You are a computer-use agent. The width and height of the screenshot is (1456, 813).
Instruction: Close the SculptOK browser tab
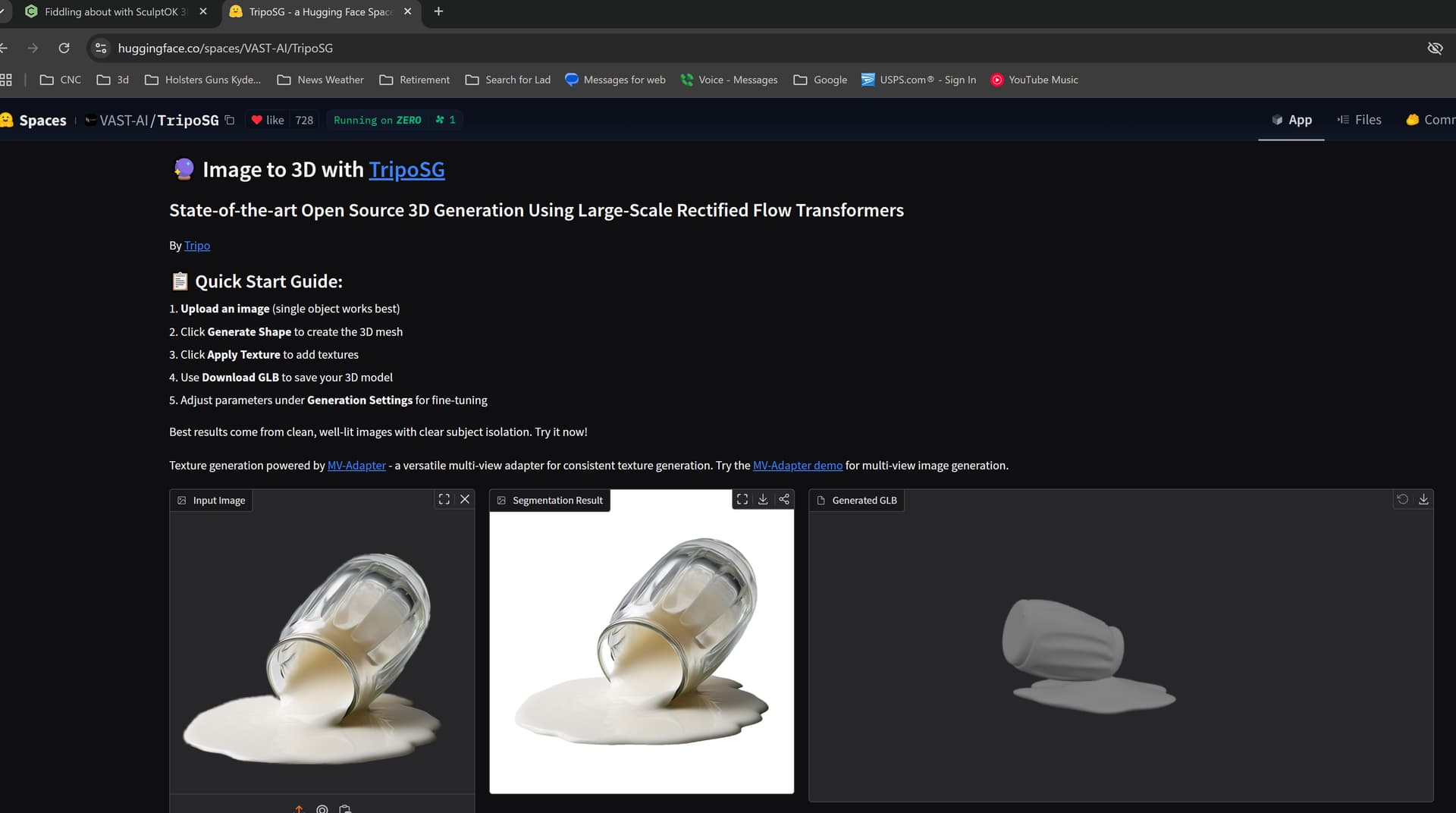click(x=203, y=11)
